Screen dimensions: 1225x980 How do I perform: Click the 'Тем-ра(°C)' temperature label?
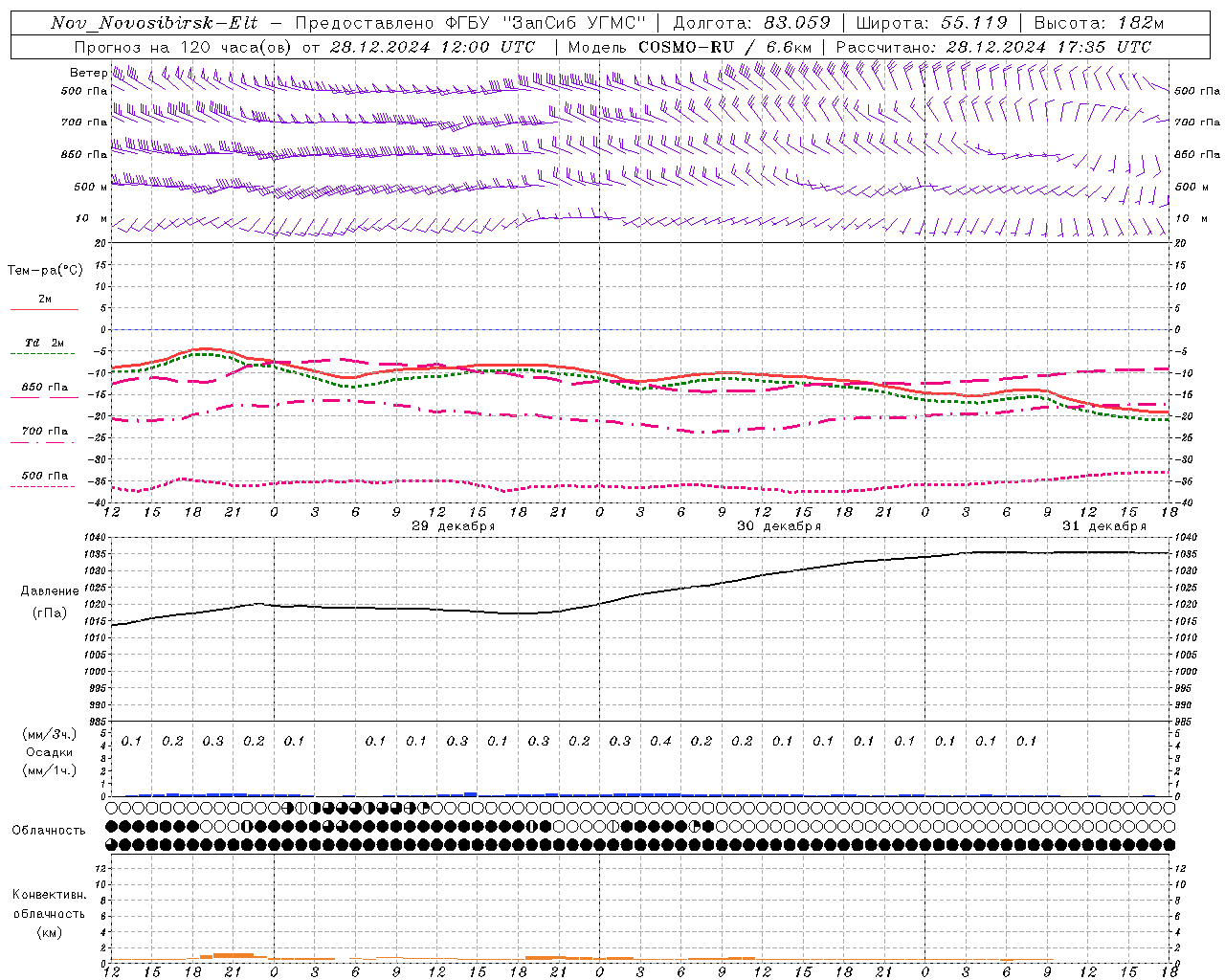click(45, 271)
